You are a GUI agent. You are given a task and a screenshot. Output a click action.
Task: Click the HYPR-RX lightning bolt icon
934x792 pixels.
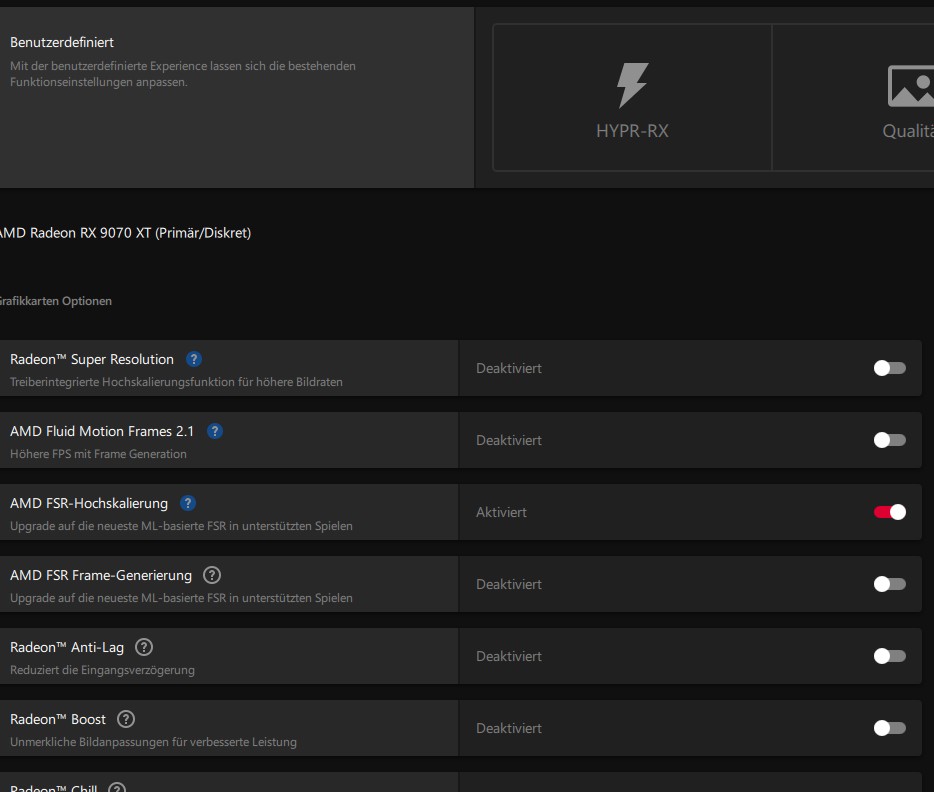click(632, 85)
